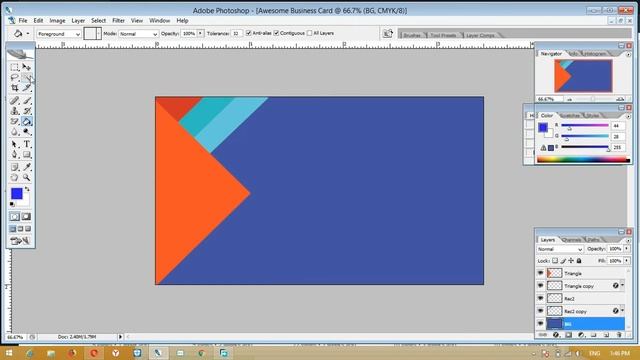Screen dimensions: 640x360
Task: Select the Rectangle shape tool
Action: click(27, 155)
